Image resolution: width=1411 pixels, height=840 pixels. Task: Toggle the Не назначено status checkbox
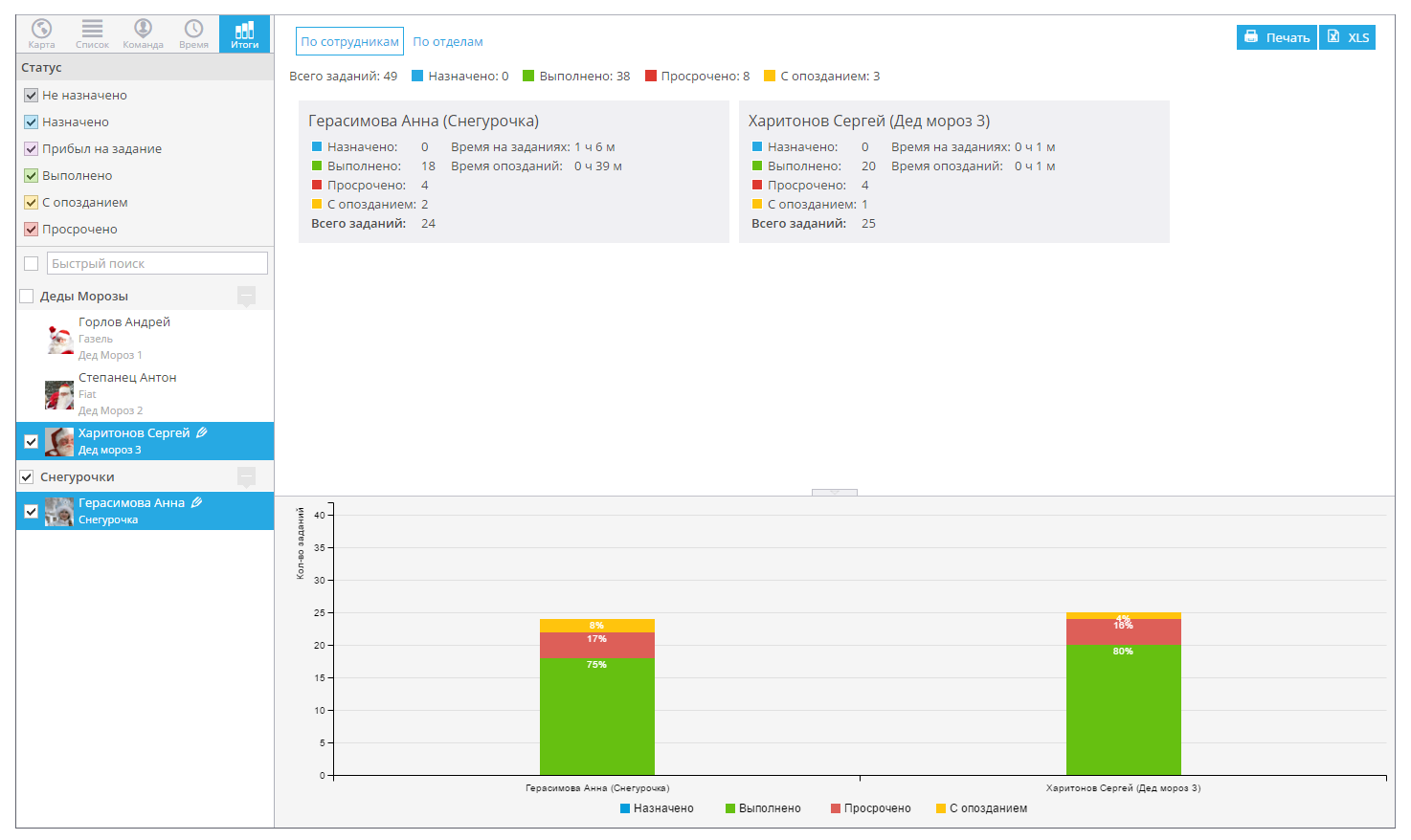click(x=31, y=95)
